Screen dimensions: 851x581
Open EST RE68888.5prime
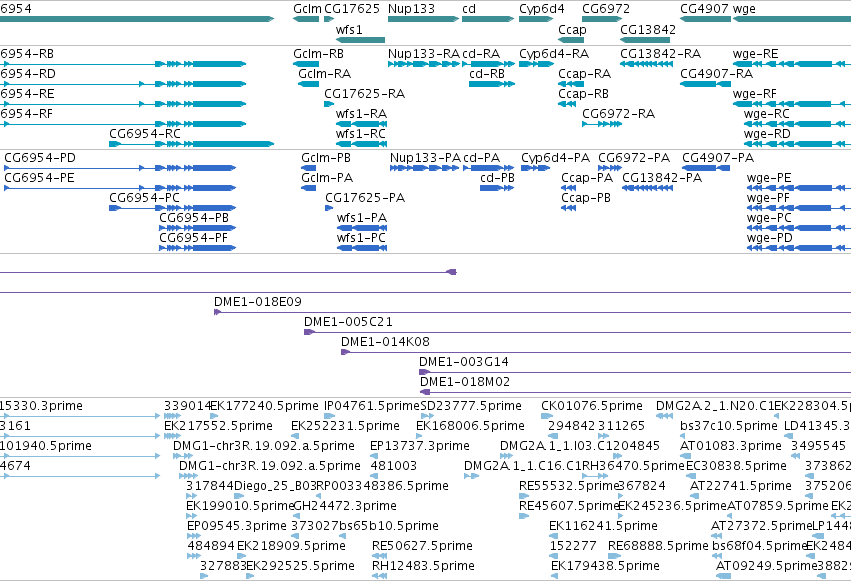tap(658, 546)
